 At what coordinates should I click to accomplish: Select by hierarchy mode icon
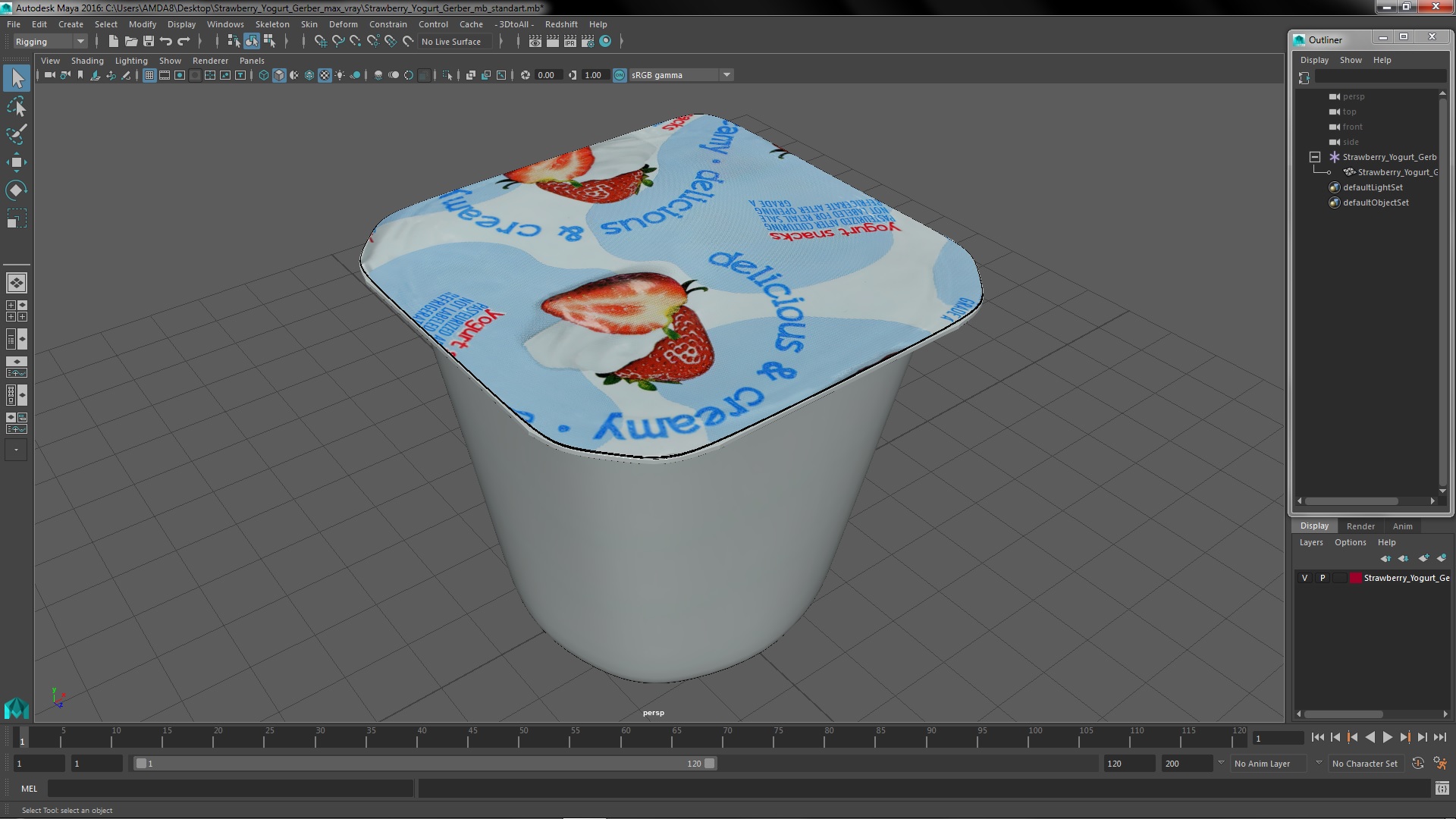[234, 42]
